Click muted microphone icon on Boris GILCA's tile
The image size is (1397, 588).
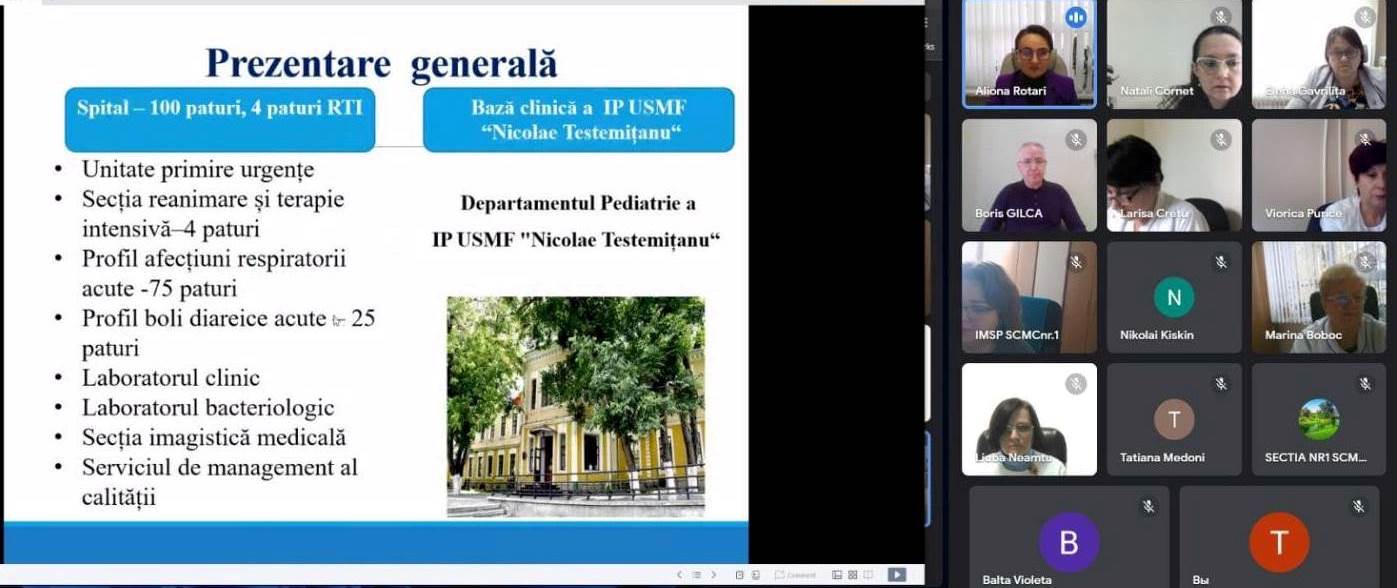[1076, 140]
